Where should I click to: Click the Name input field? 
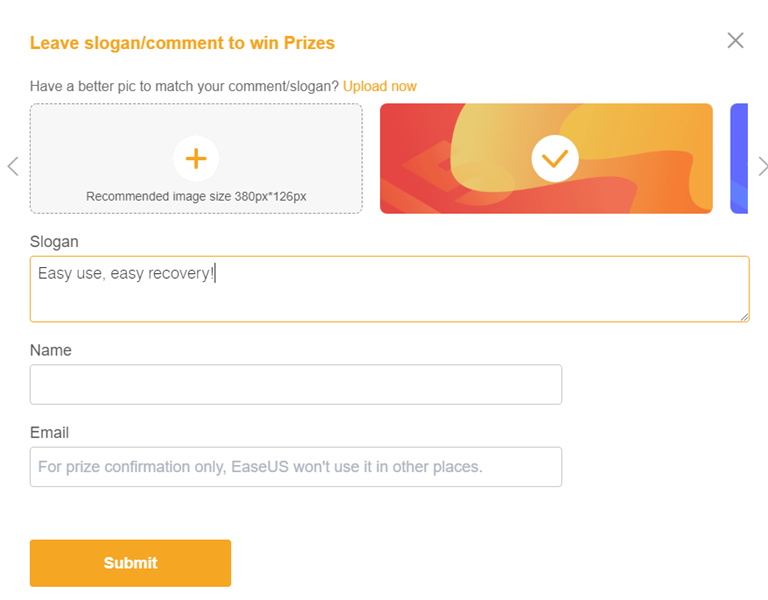[x=296, y=384]
